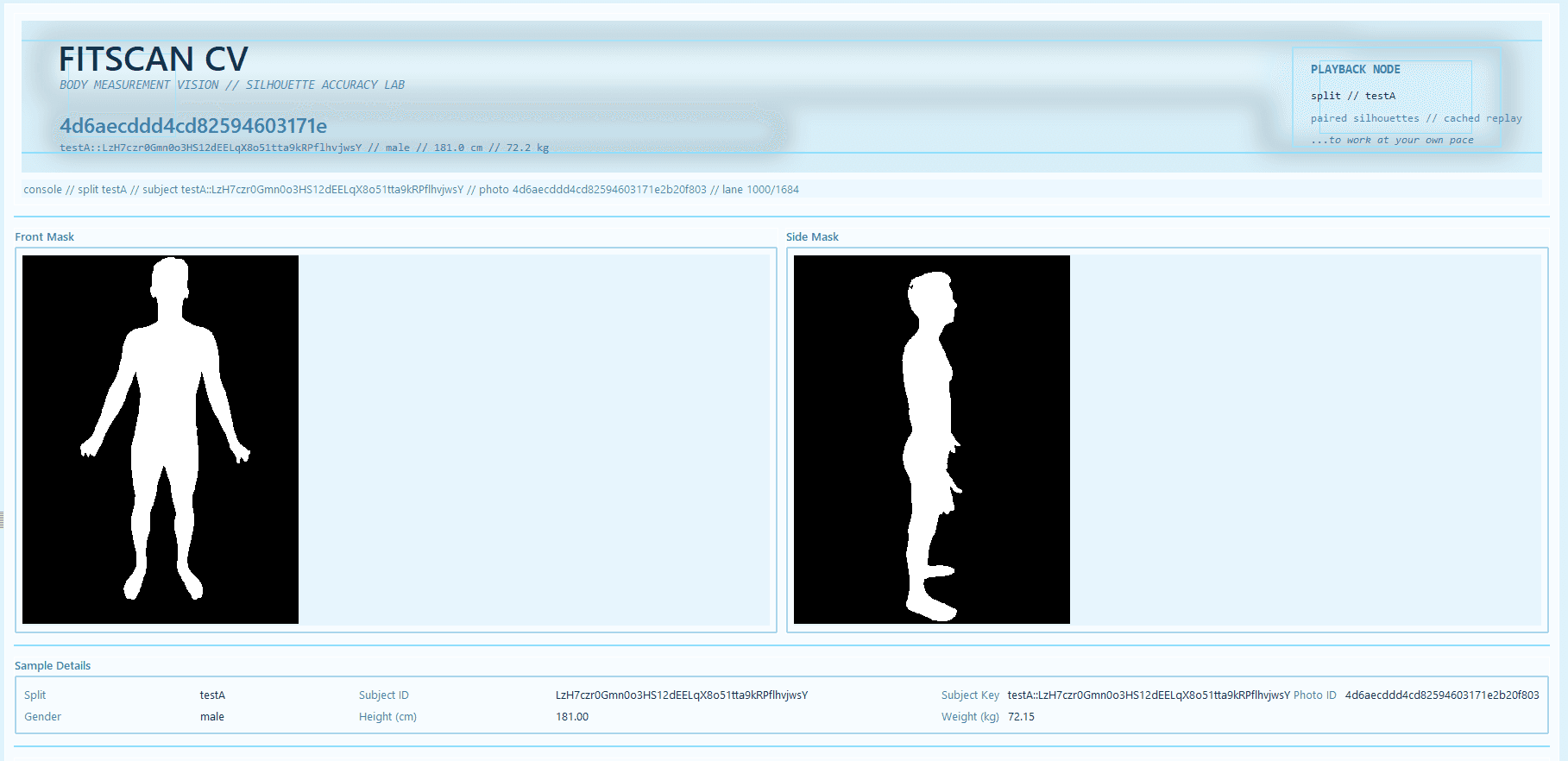Select the weight value 72.15
Viewport: 1568px width, 761px height.
[1021, 716]
